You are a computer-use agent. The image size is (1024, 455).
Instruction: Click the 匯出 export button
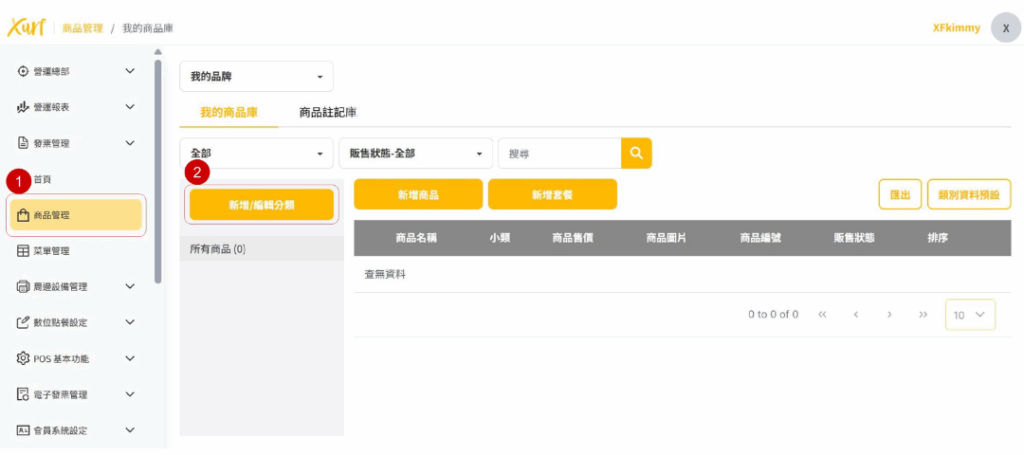(899, 195)
